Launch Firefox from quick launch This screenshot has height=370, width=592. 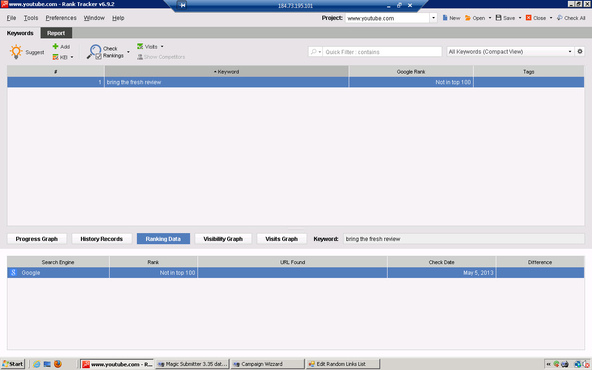coord(58,364)
